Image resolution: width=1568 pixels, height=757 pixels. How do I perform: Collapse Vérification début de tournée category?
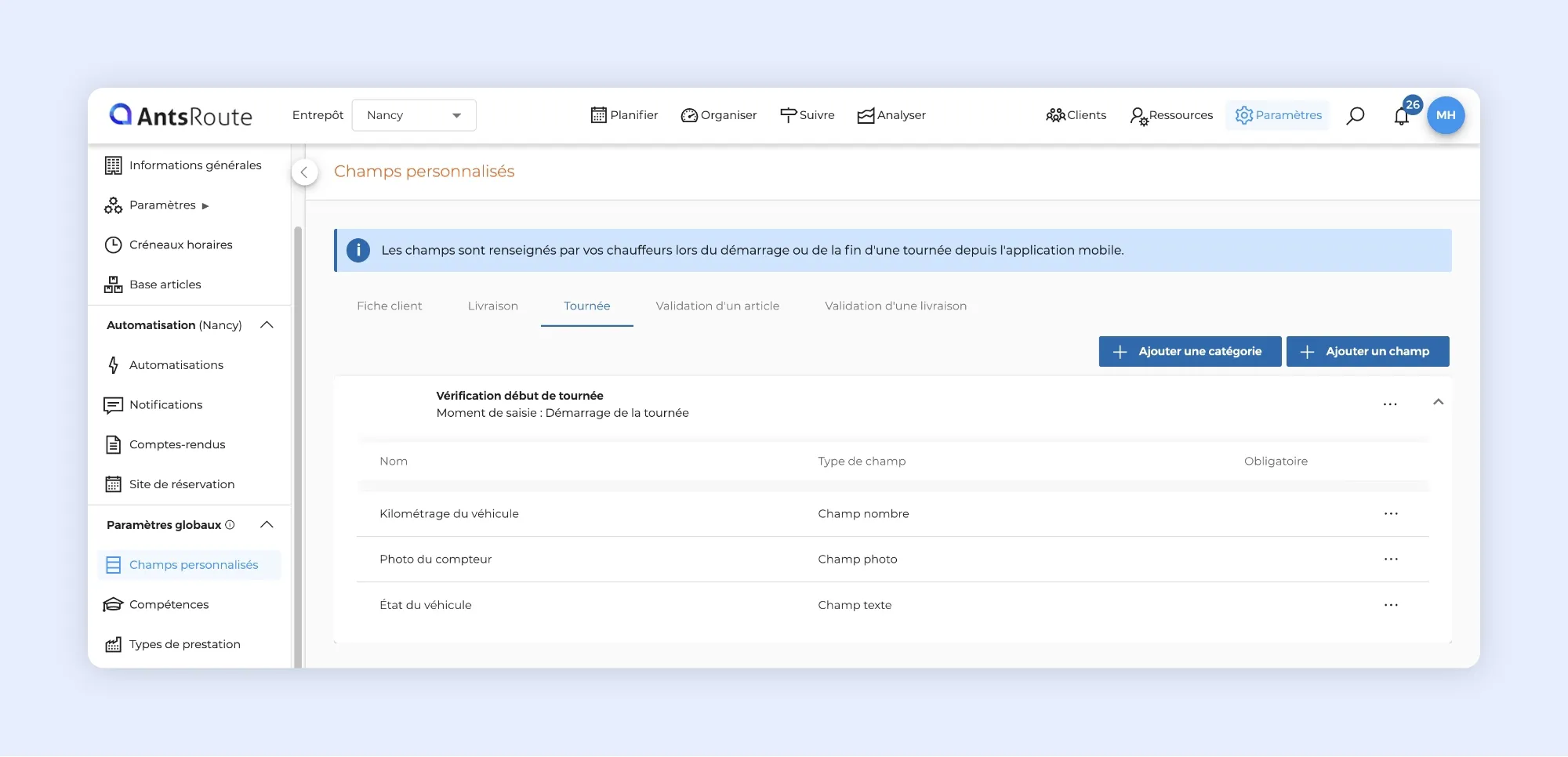click(1438, 402)
